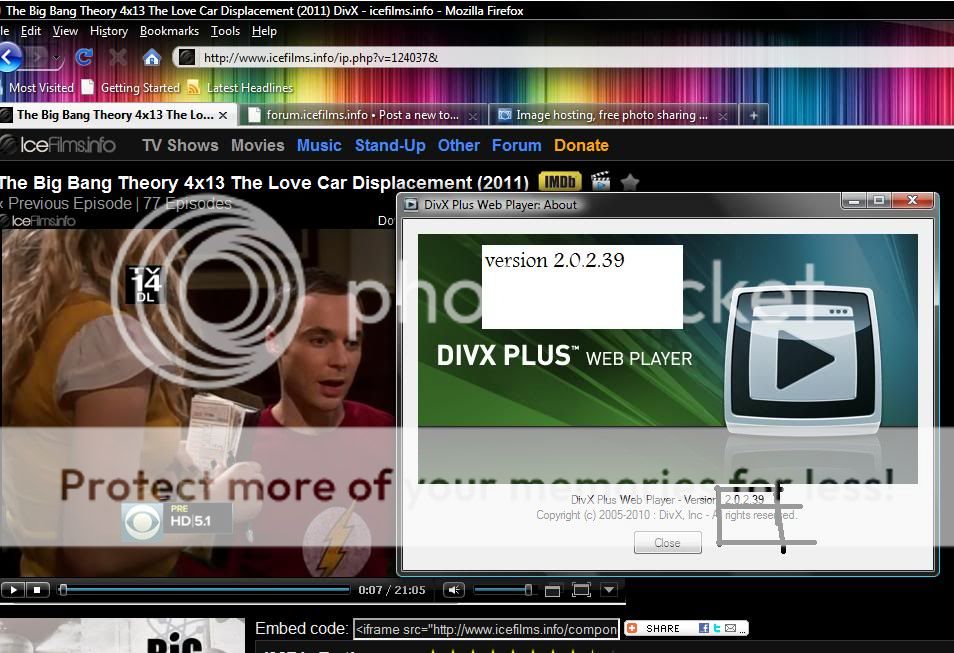
Task: Open the back-forward history dropdown arrow
Action: 56,58
